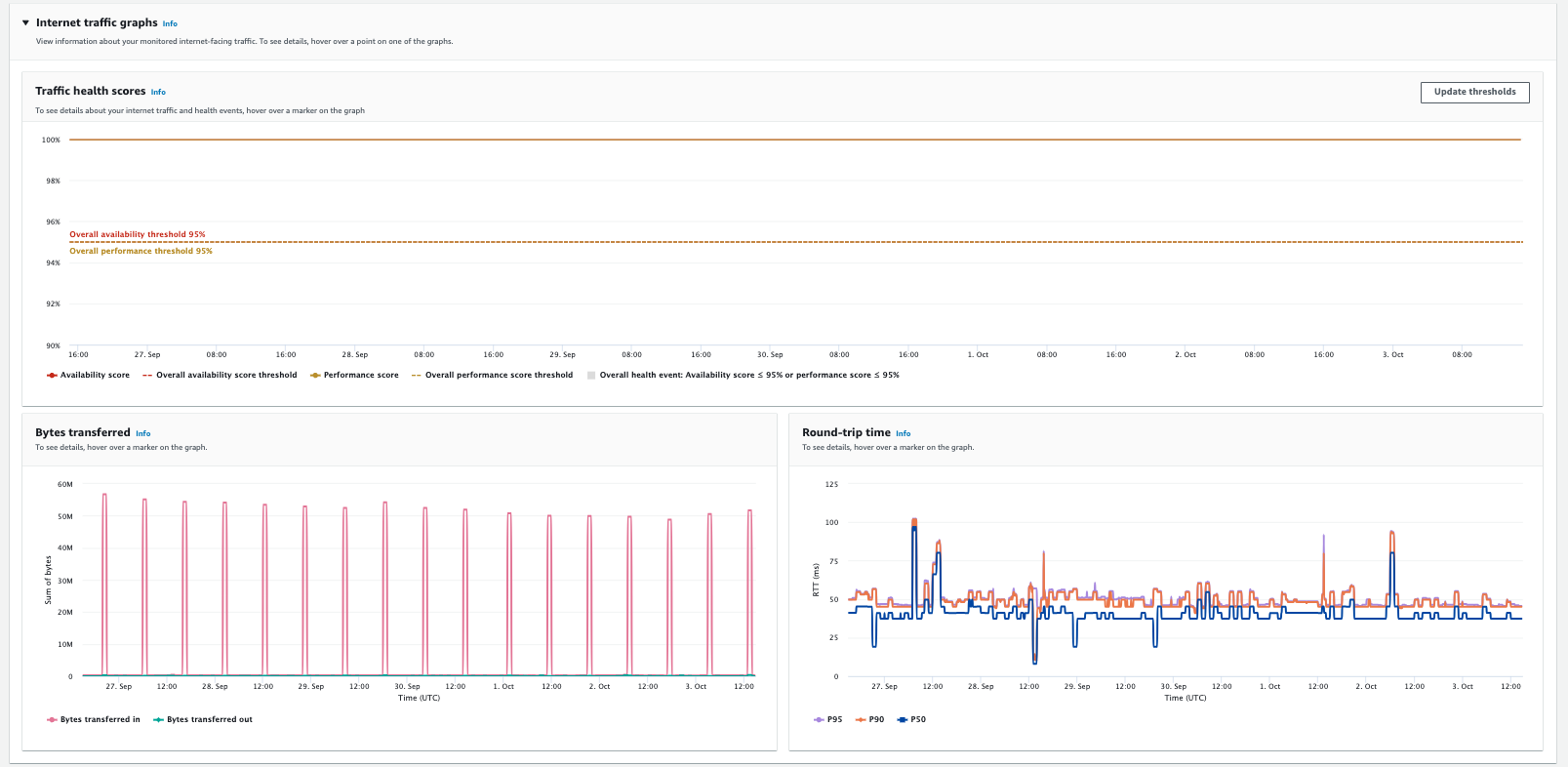This screenshot has width=1568, height=767.
Task: Hide Bytes transferred in series via legend
Action: pyautogui.click(x=100, y=719)
